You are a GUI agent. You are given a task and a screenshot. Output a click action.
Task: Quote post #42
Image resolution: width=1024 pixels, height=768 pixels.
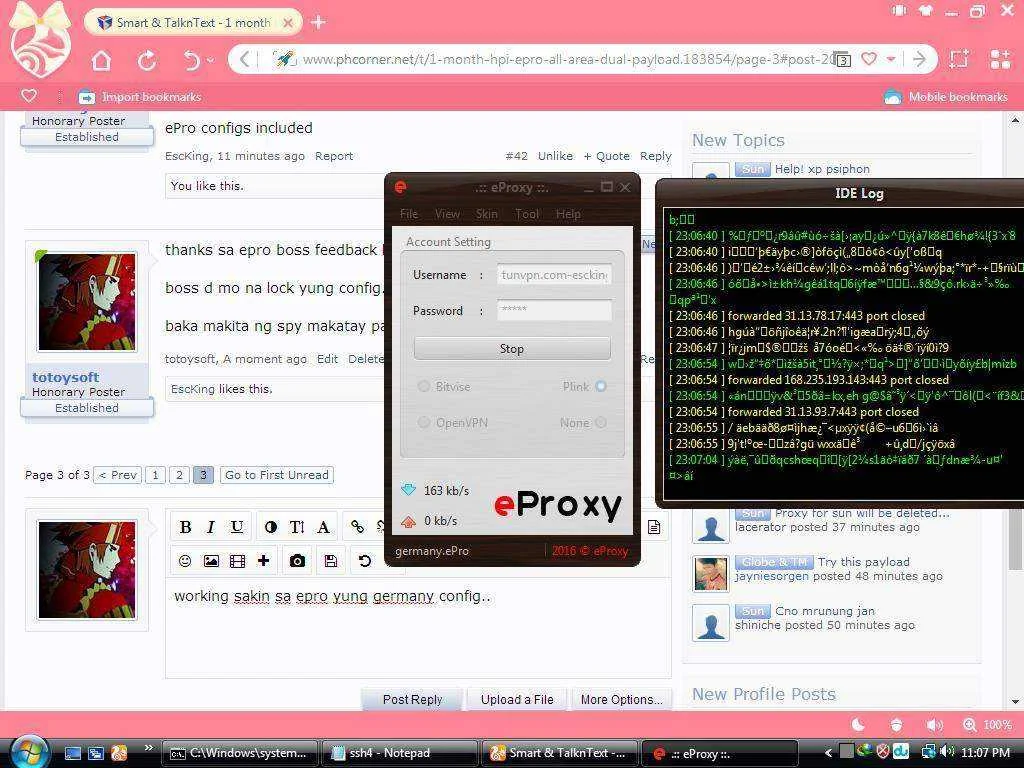[607, 156]
